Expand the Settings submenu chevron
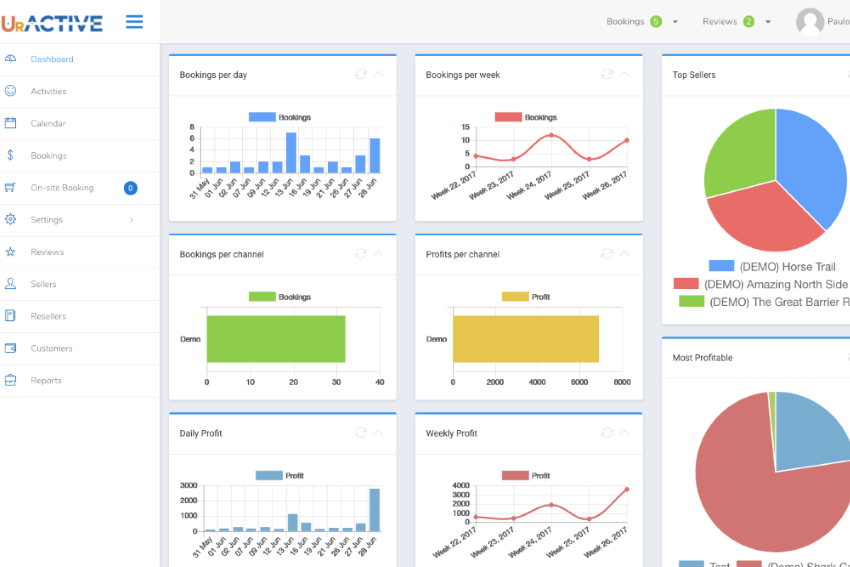Viewport: 850px width, 567px height. click(131, 220)
